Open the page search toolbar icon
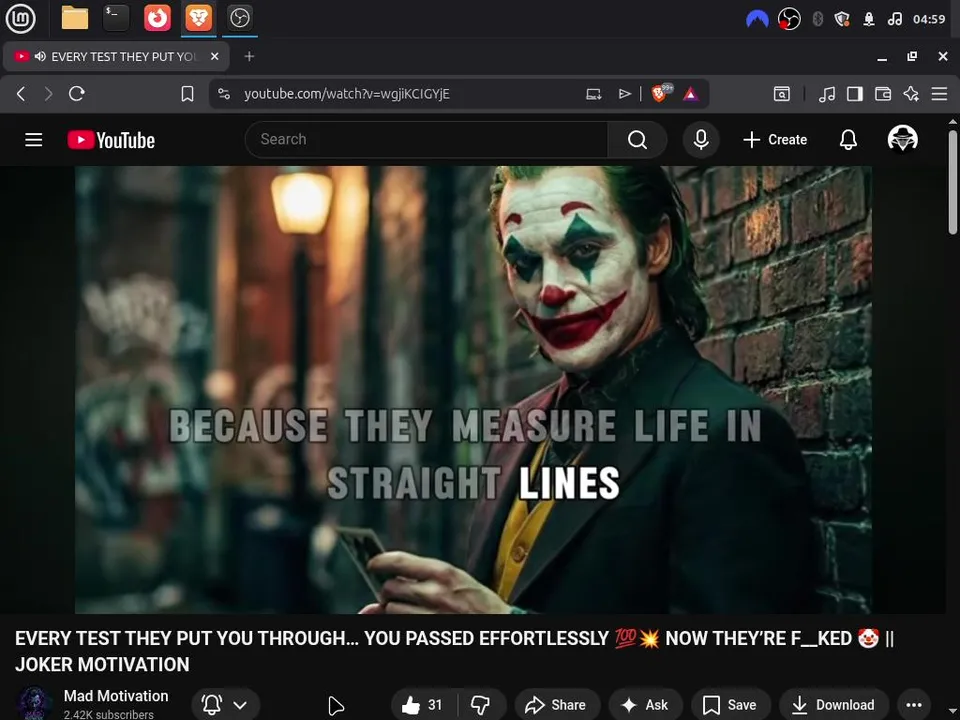This screenshot has height=720, width=960. click(782, 94)
